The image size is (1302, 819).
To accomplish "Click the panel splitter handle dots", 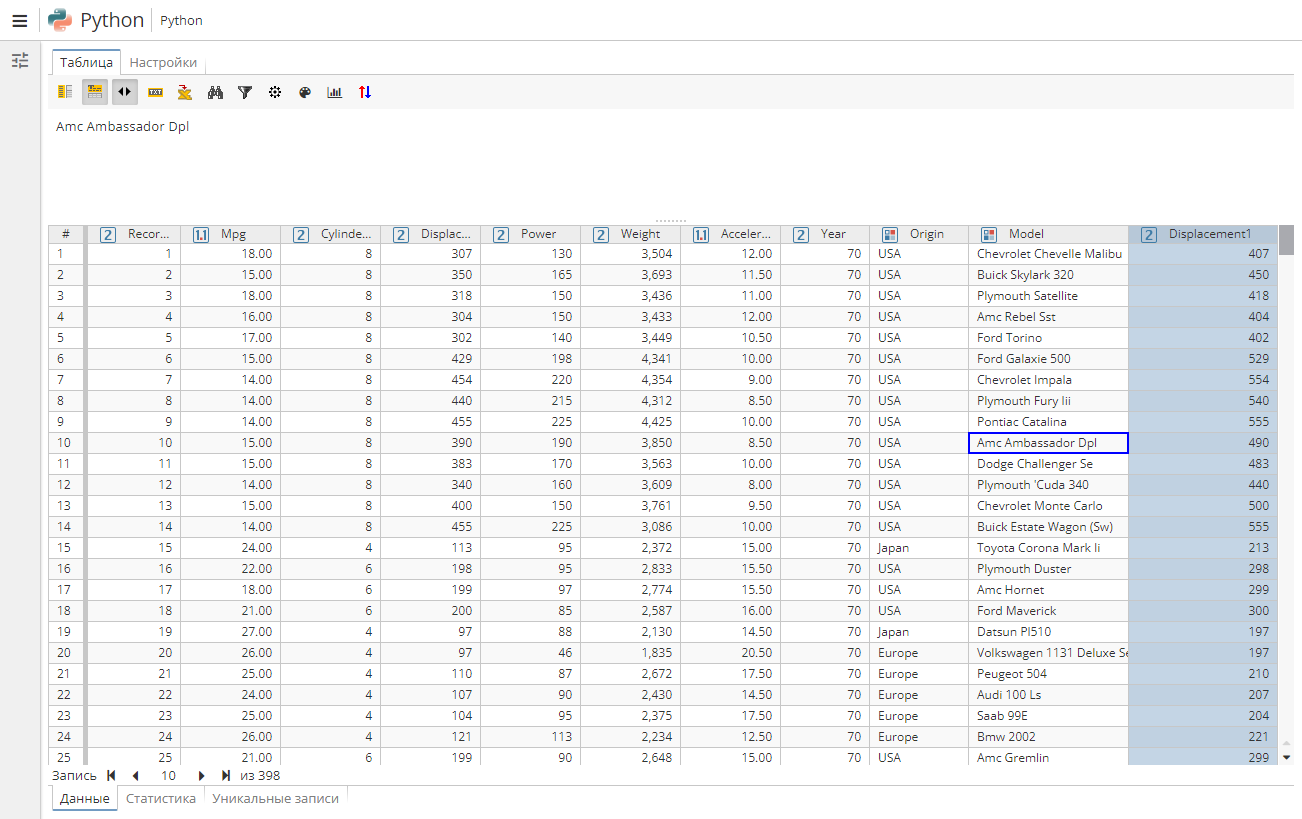I will 670,221.
